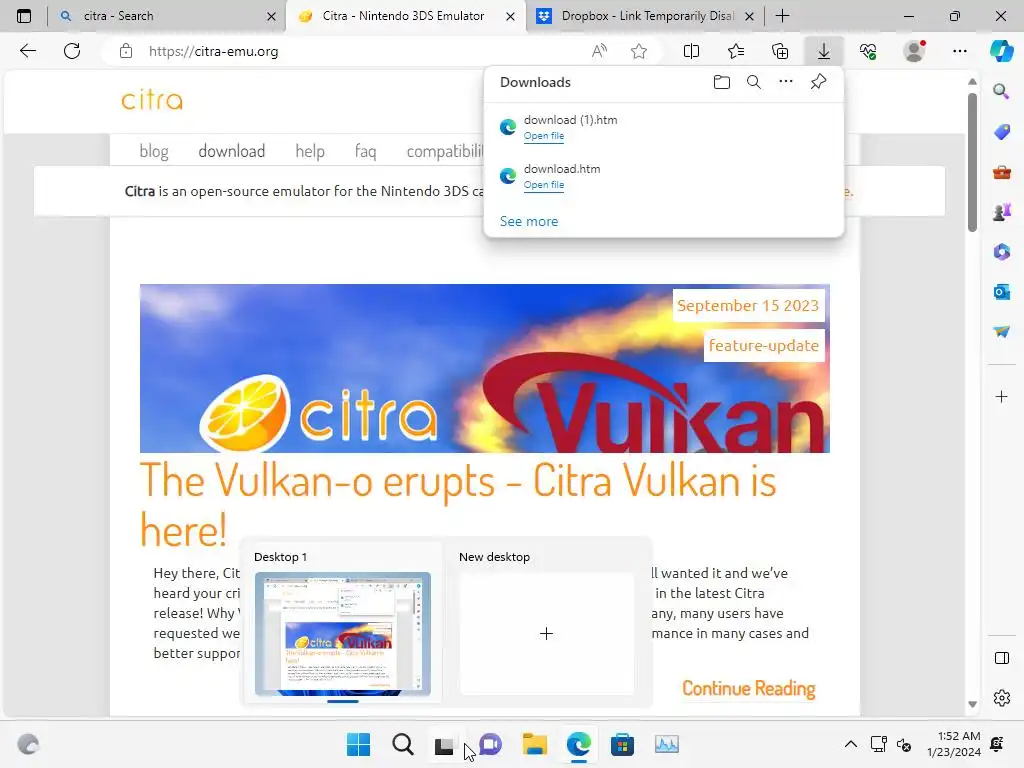Viewport: 1024px width, 768px height.
Task: Open the download page in Citra nav
Action: click(232, 152)
